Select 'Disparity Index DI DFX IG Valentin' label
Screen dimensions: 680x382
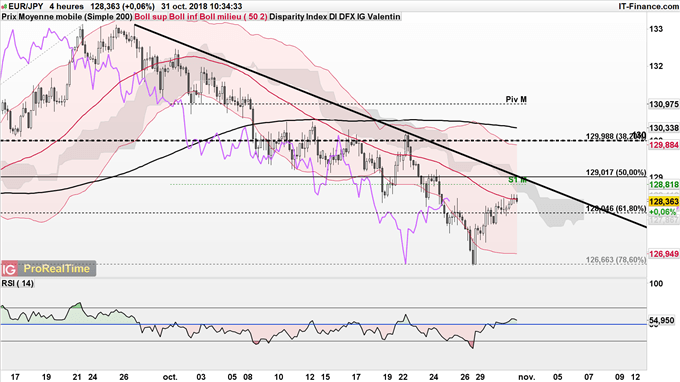pos(335,16)
